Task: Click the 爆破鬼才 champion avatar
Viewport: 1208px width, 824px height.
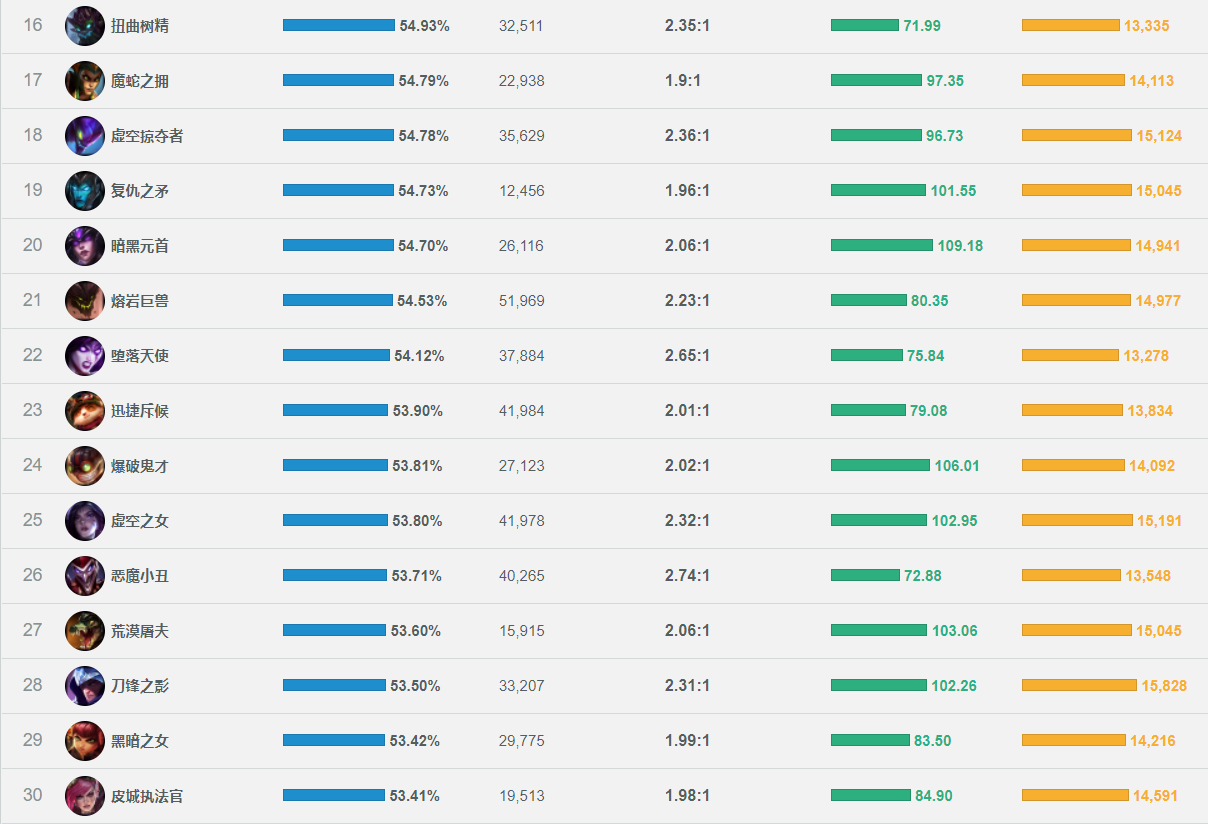Action: tap(85, 466)
